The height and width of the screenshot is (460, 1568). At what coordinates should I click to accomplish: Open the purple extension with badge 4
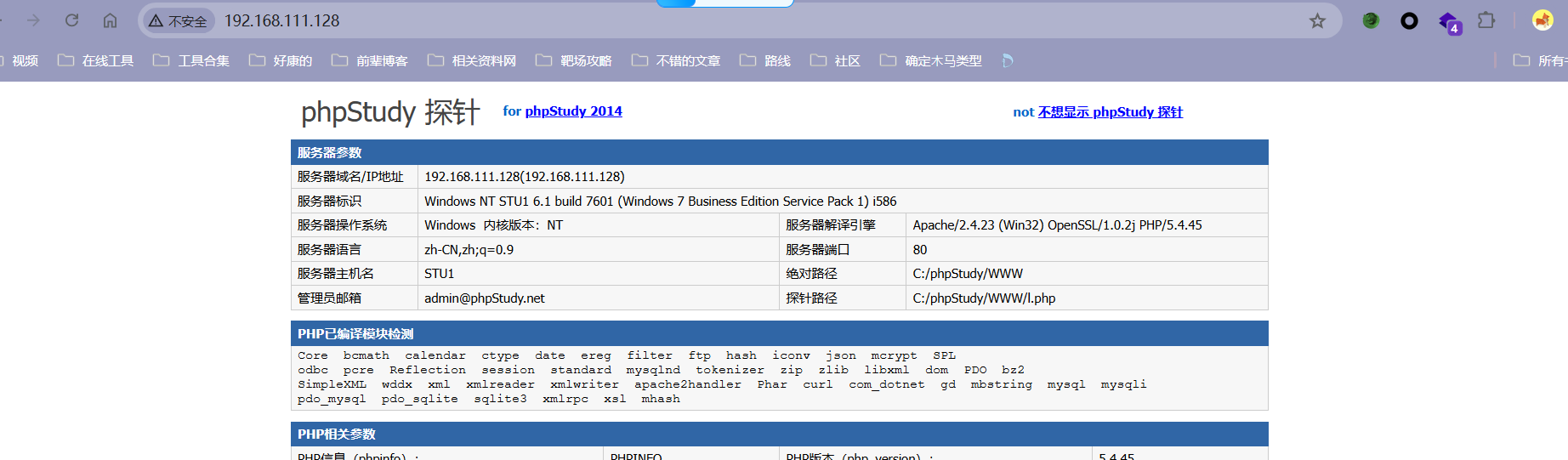click(1449, 22)
